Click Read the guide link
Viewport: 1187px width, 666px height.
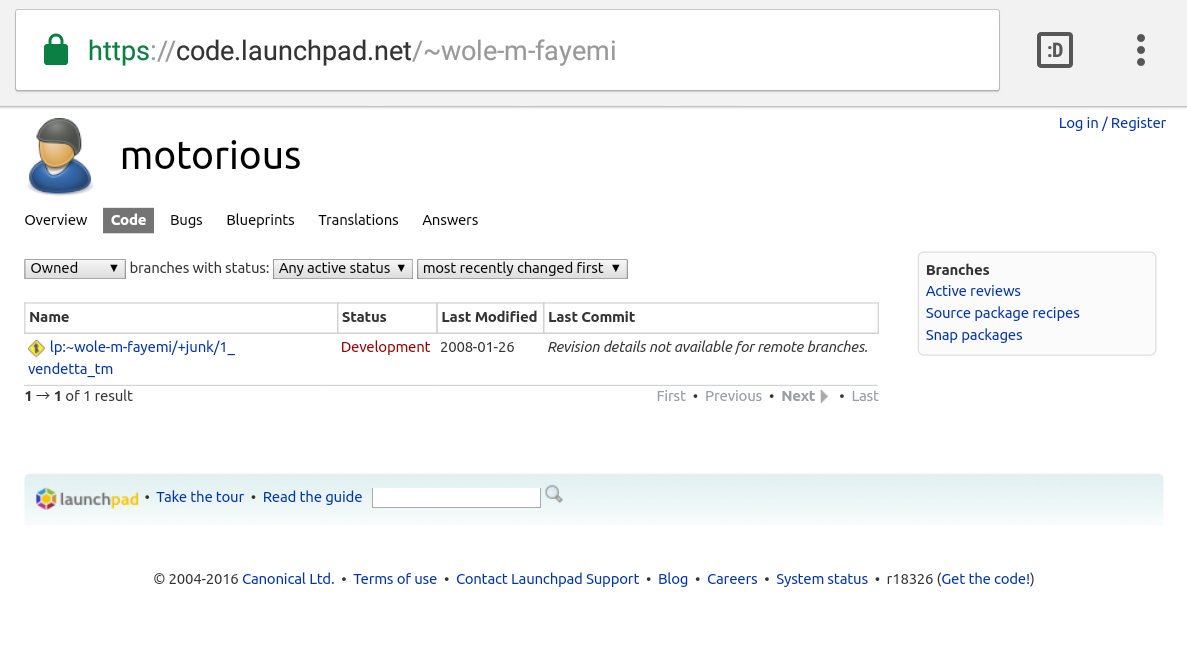(x=312, y=496)
